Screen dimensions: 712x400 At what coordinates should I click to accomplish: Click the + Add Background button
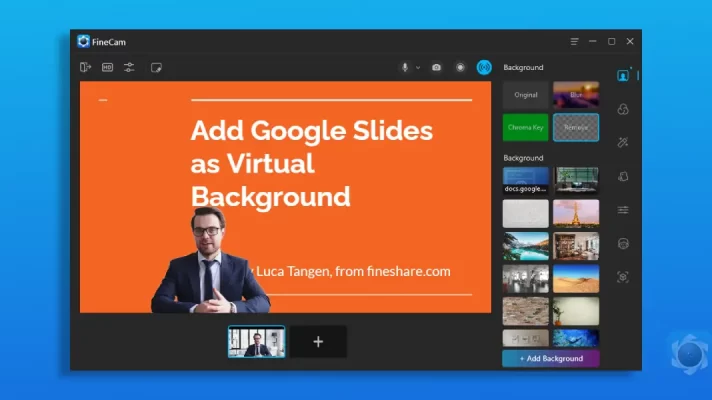551,359
